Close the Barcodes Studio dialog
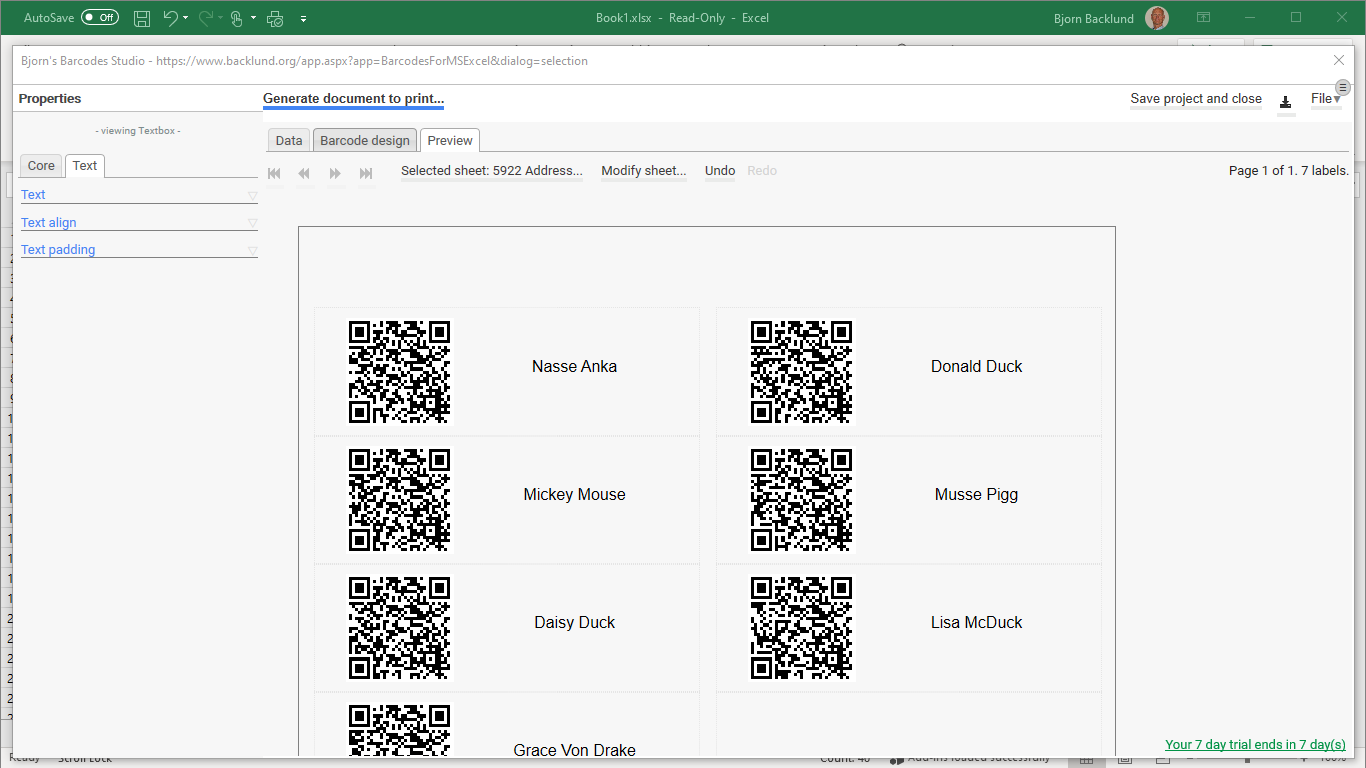Image resolution: width=1366 pixels, height=768 pixels. coord(1339,60)
